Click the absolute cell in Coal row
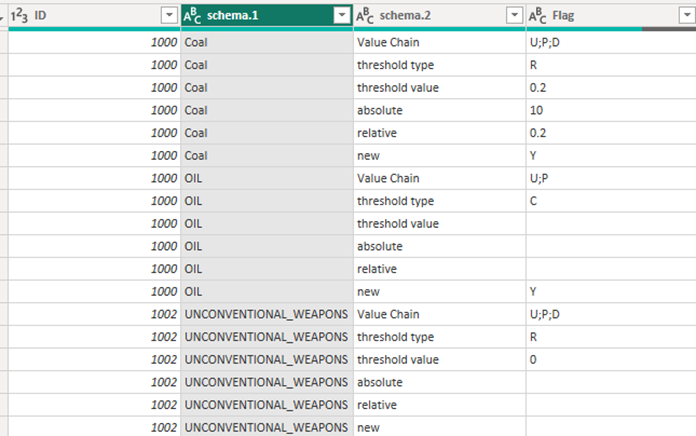 click(x=439, y=111)
